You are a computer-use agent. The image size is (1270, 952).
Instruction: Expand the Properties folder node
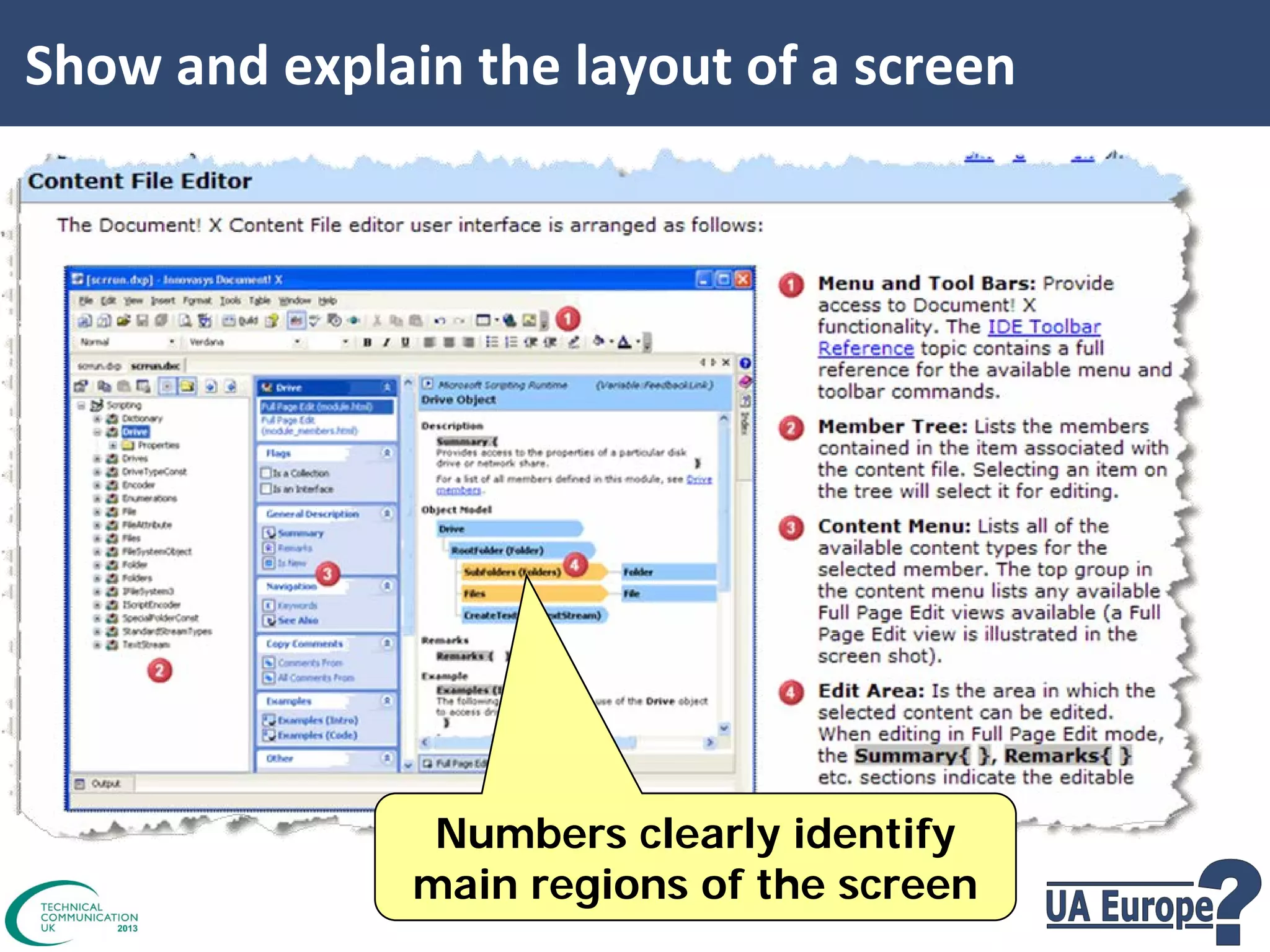point(112,445)
